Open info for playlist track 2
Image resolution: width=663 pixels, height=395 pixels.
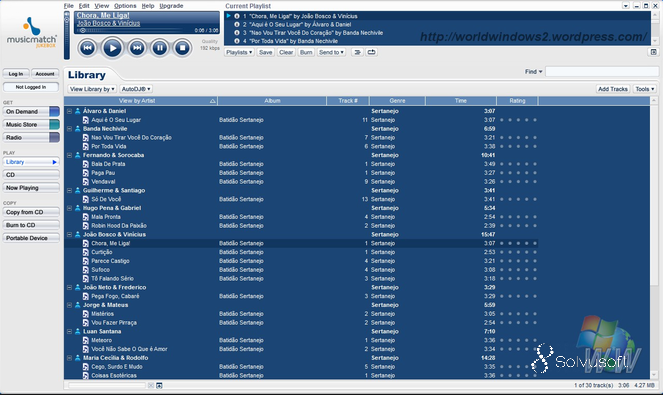click(x=237, y=25)
